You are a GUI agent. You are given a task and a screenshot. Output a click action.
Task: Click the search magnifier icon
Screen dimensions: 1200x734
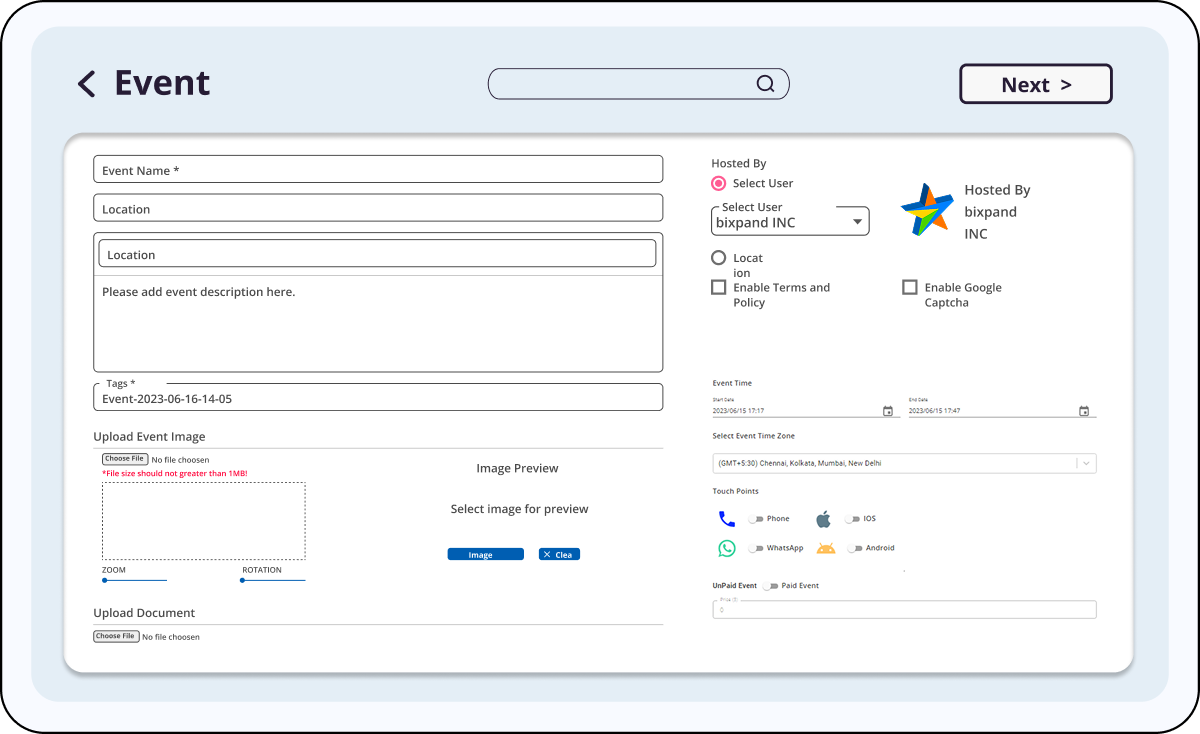click(x=765, y=84)
